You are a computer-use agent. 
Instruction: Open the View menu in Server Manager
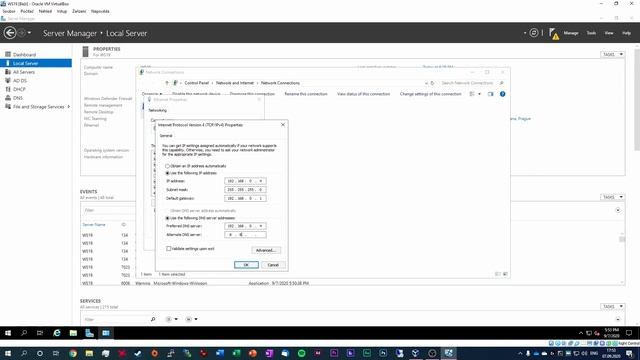pyautogui.click(x=609, y=33)
